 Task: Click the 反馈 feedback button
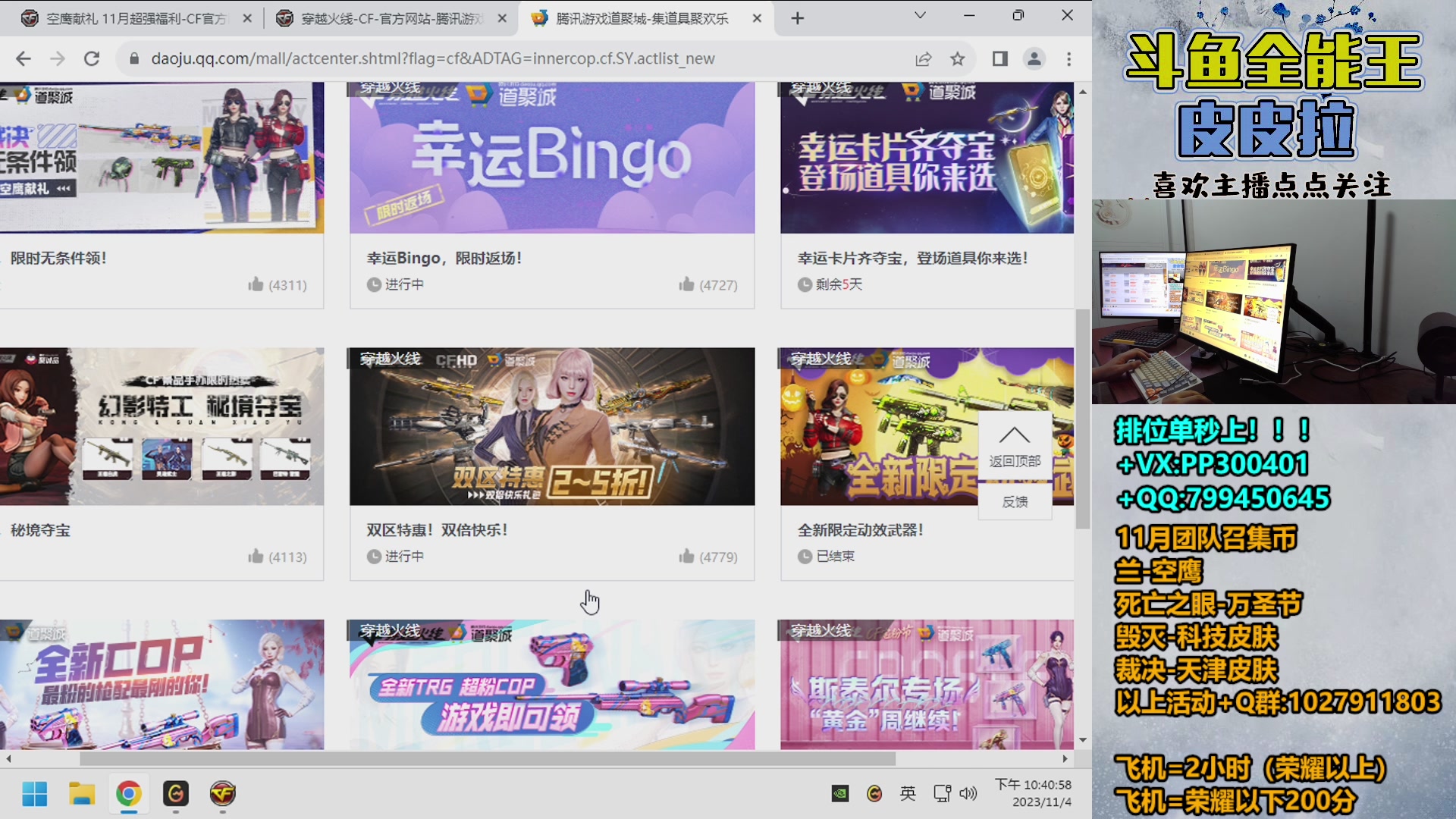click(1015, 500)
